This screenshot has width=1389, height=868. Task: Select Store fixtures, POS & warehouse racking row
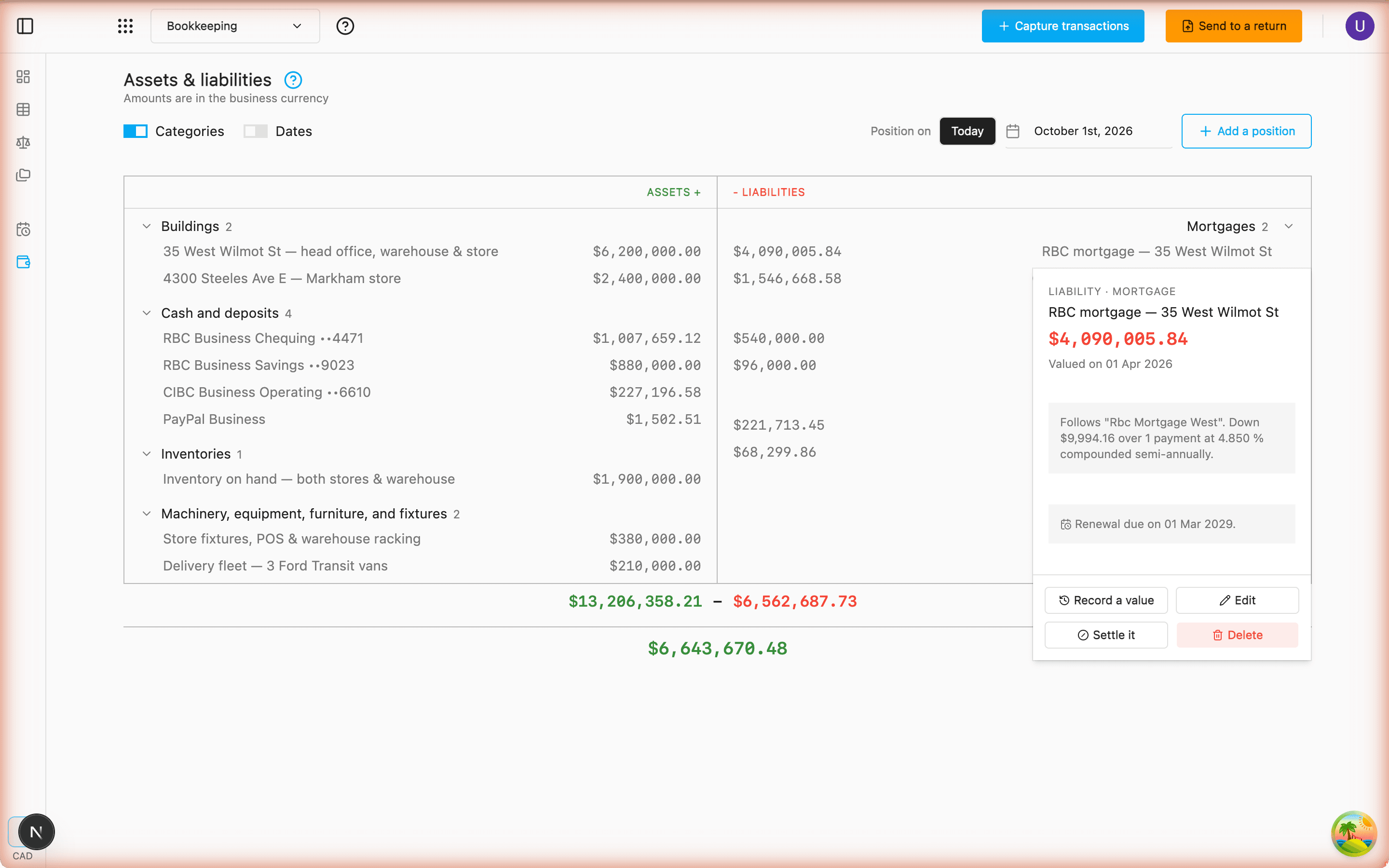[432, 539]
